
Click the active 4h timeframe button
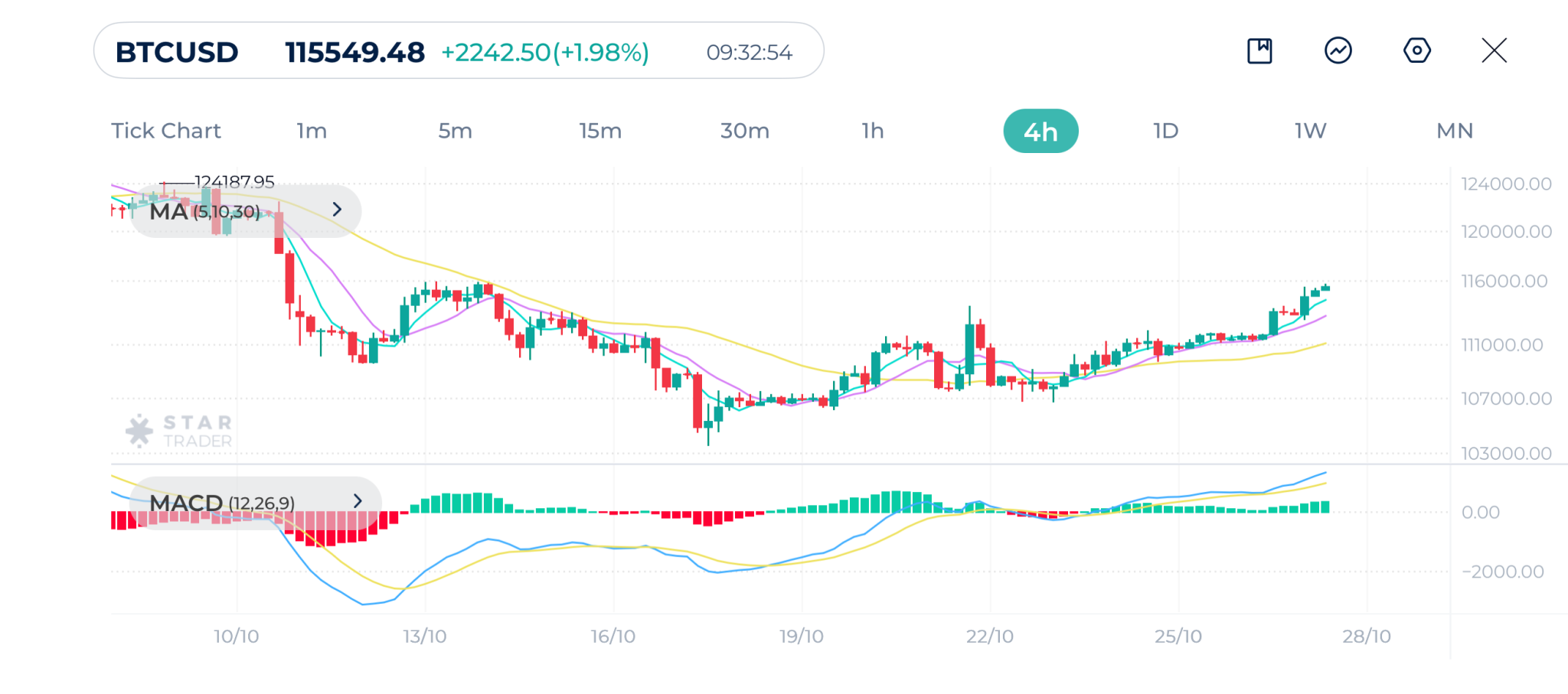(1040, 132)
